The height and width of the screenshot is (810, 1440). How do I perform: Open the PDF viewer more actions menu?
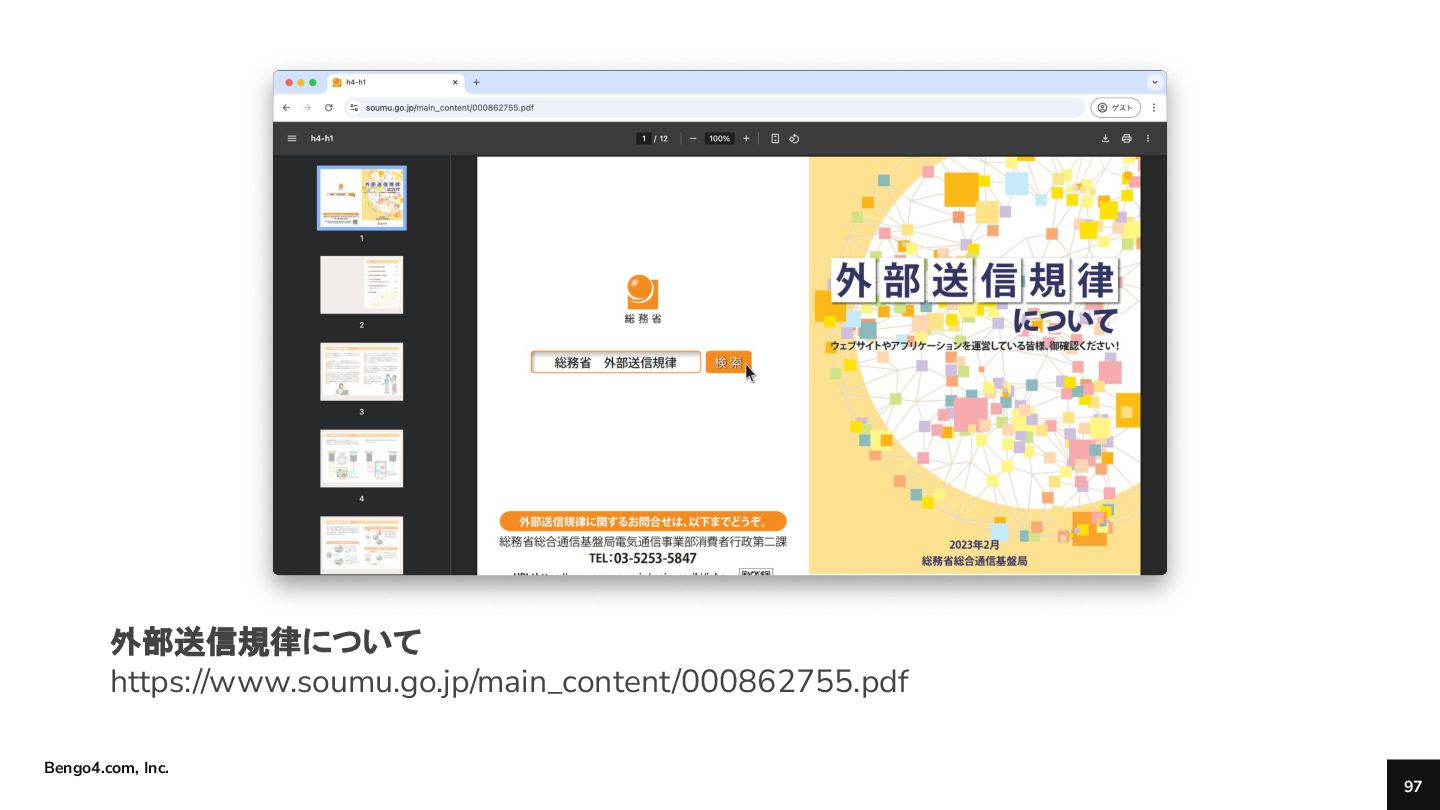click(1147, 138)
